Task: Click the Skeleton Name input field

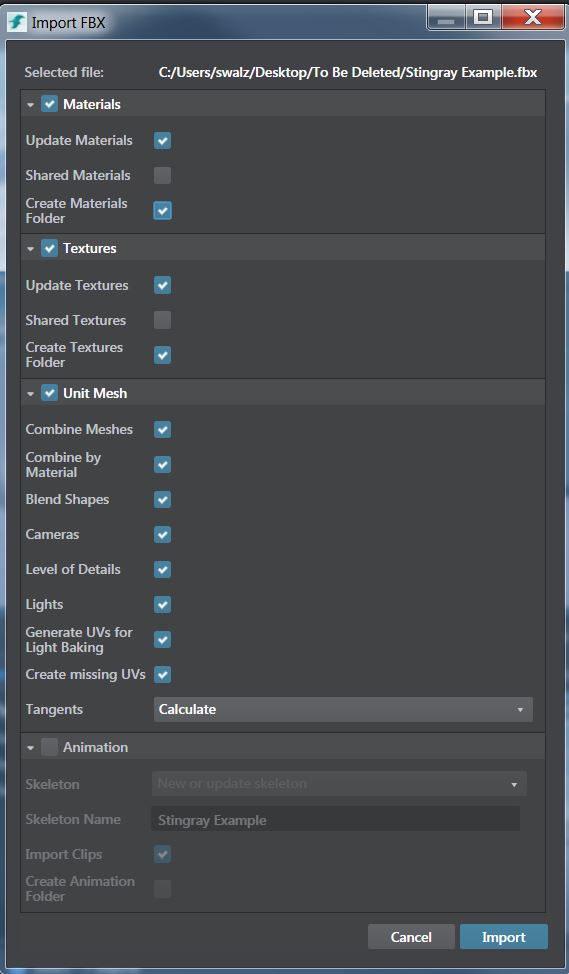Action: [x=335, y=819]
